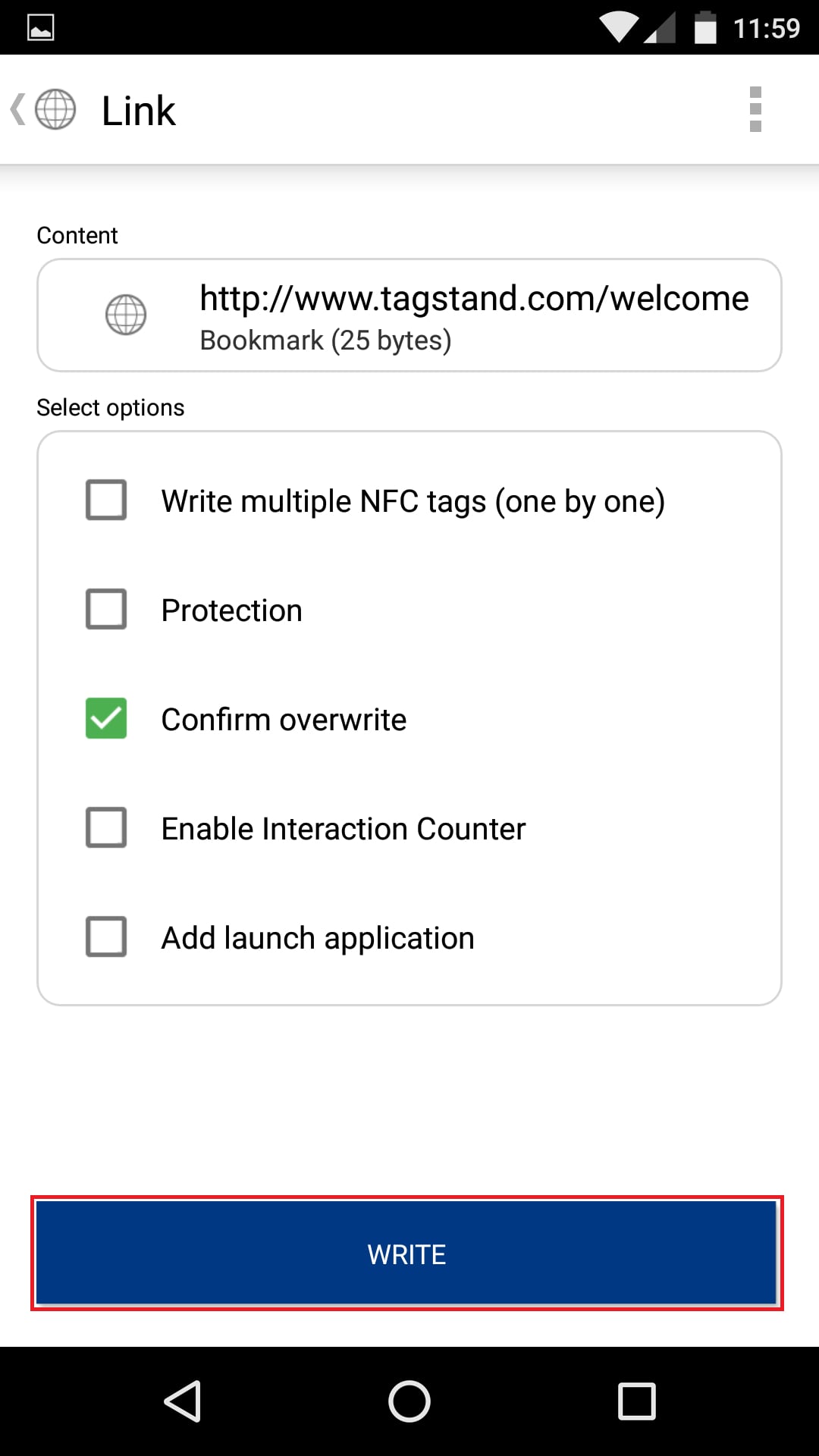Enable Interaction Counter checkbox
819x1456 pixels.
106,827
